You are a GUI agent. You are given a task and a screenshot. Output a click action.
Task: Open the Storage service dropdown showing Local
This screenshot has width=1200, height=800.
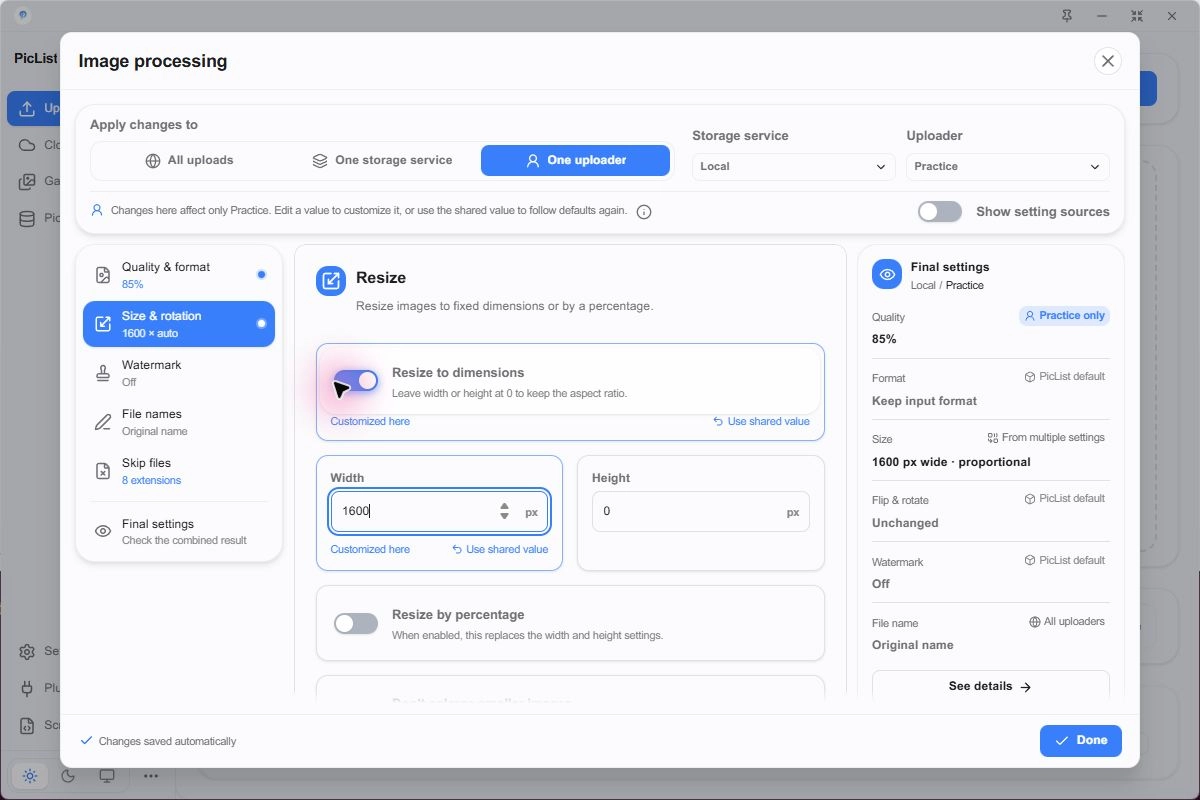pos(793,167)
